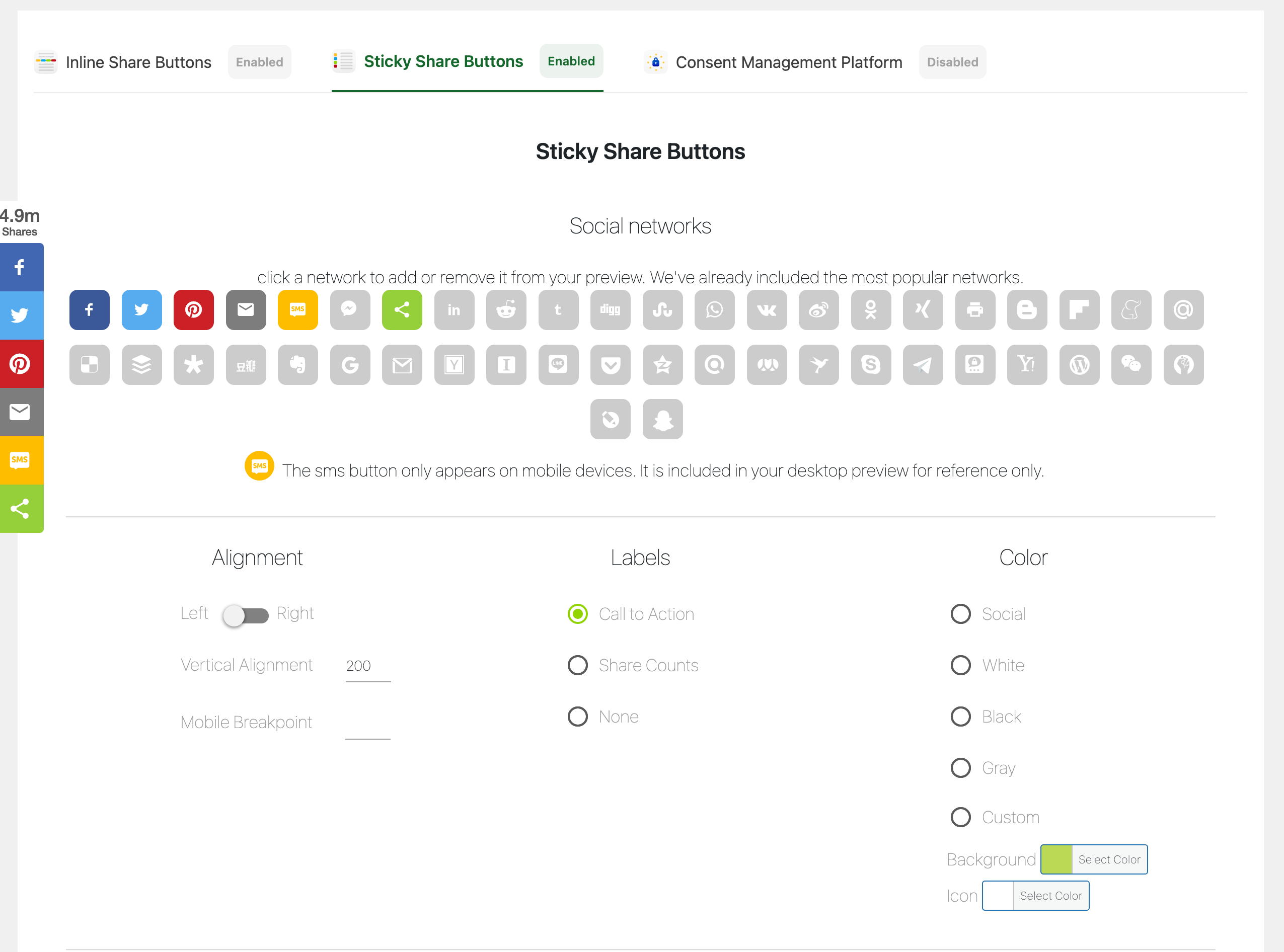Add the Print button network

[974, 310]
